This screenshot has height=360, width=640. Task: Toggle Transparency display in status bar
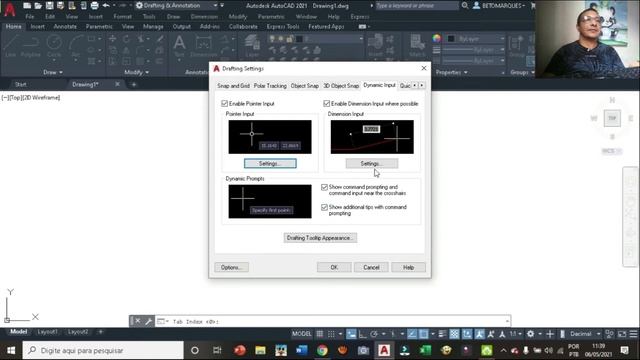(454, 334)
